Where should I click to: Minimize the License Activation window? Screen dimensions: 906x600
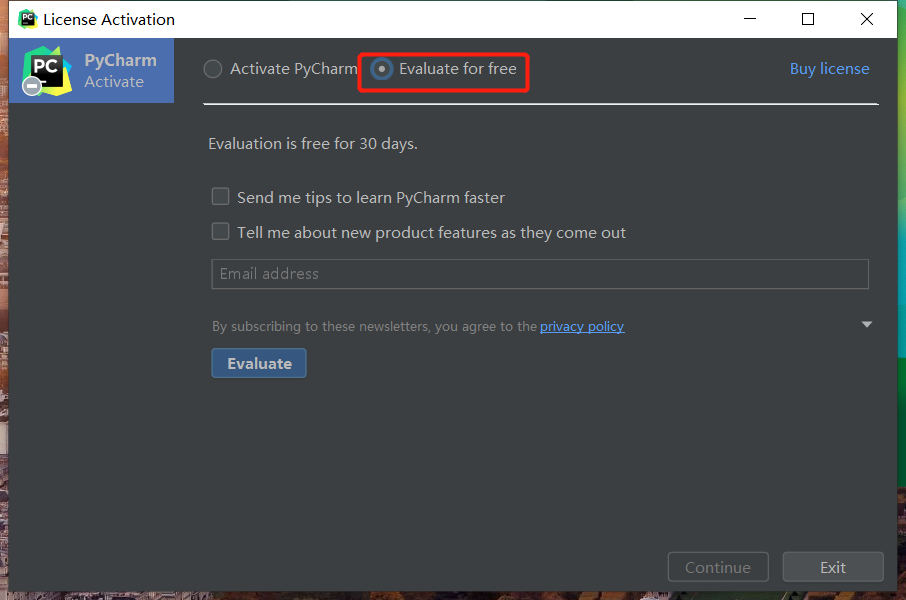(750, 19)
